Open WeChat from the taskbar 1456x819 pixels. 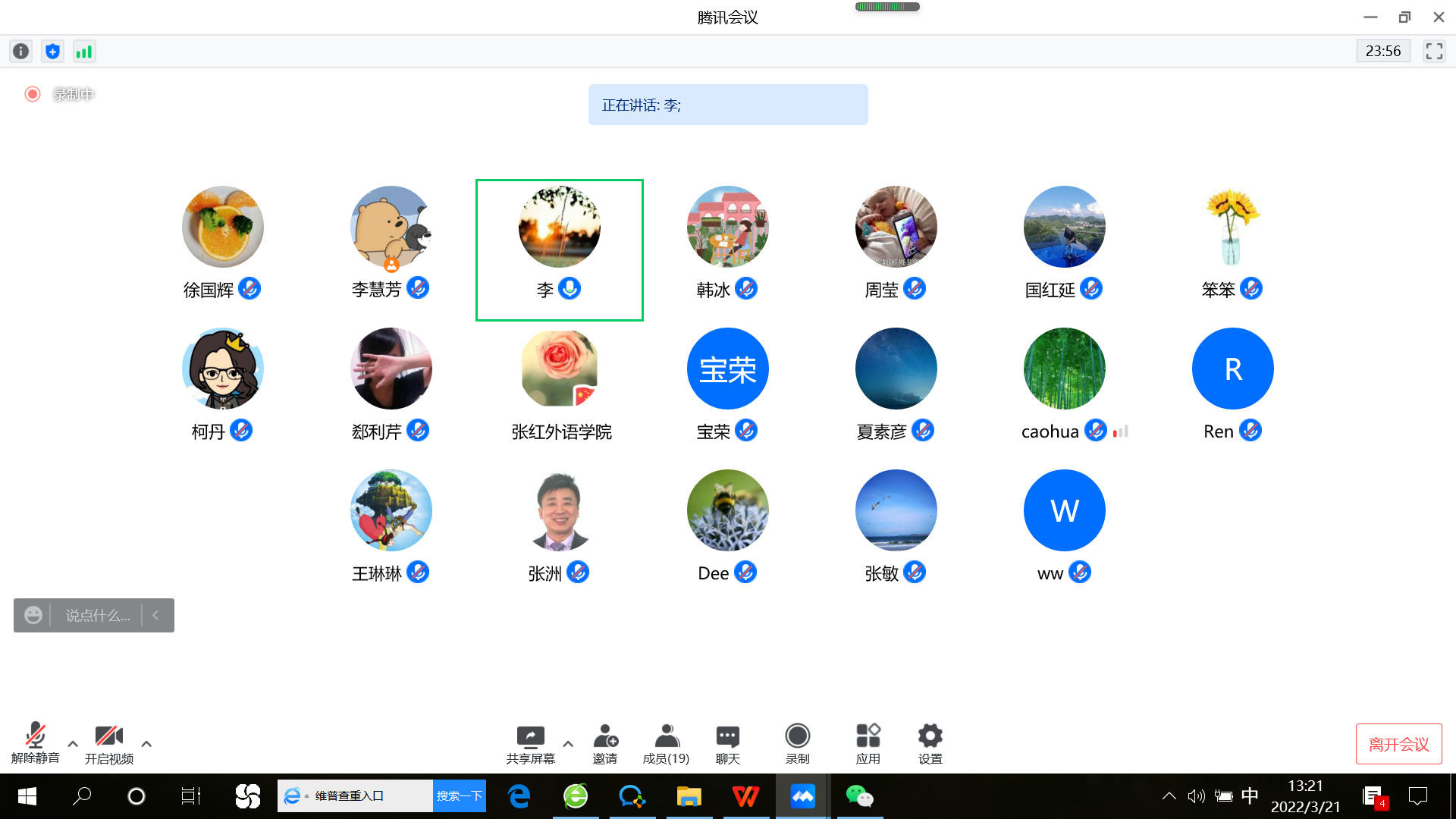859,796
